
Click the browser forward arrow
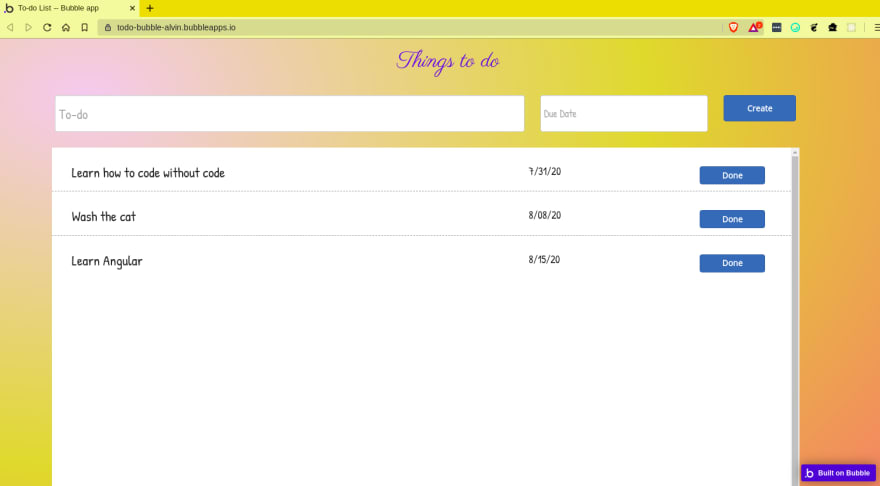(29, 27)
